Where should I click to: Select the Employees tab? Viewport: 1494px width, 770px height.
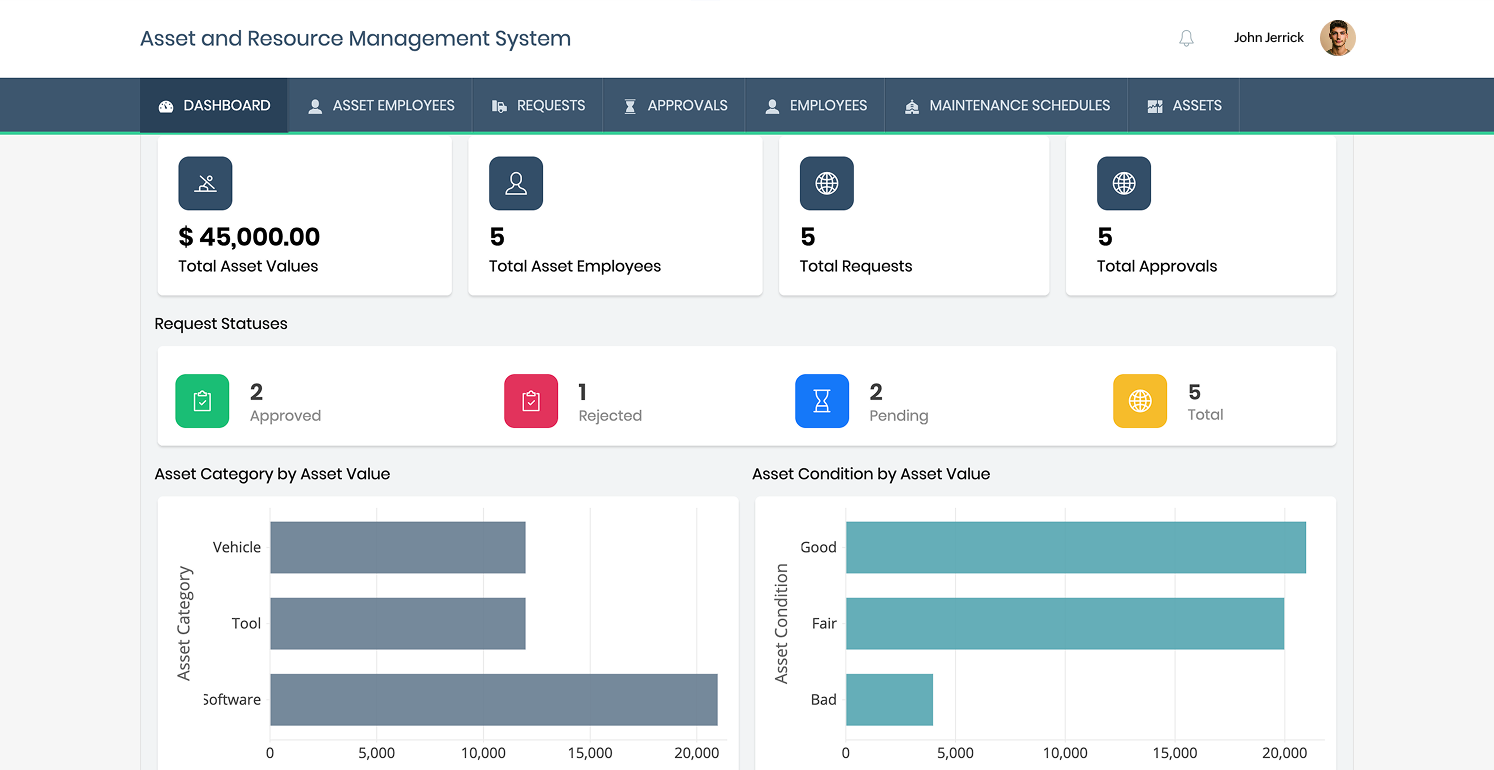coord(814,104)
